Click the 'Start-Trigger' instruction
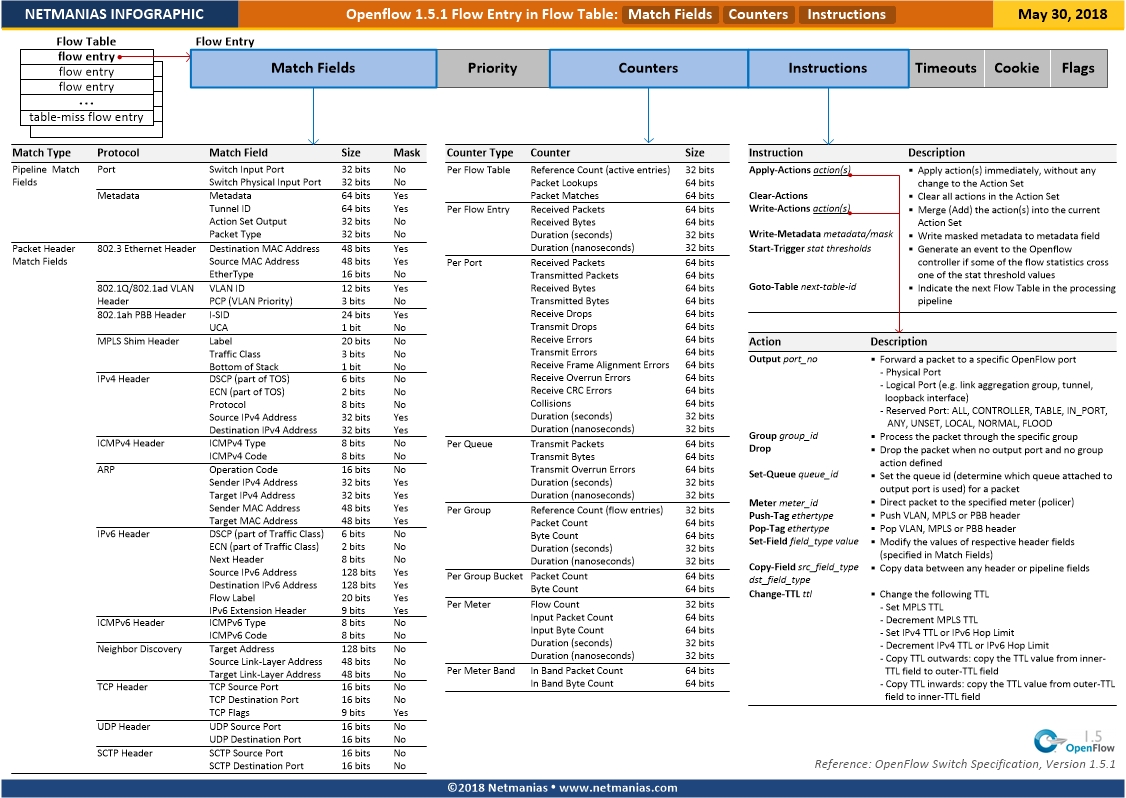 tap(810, 249)
